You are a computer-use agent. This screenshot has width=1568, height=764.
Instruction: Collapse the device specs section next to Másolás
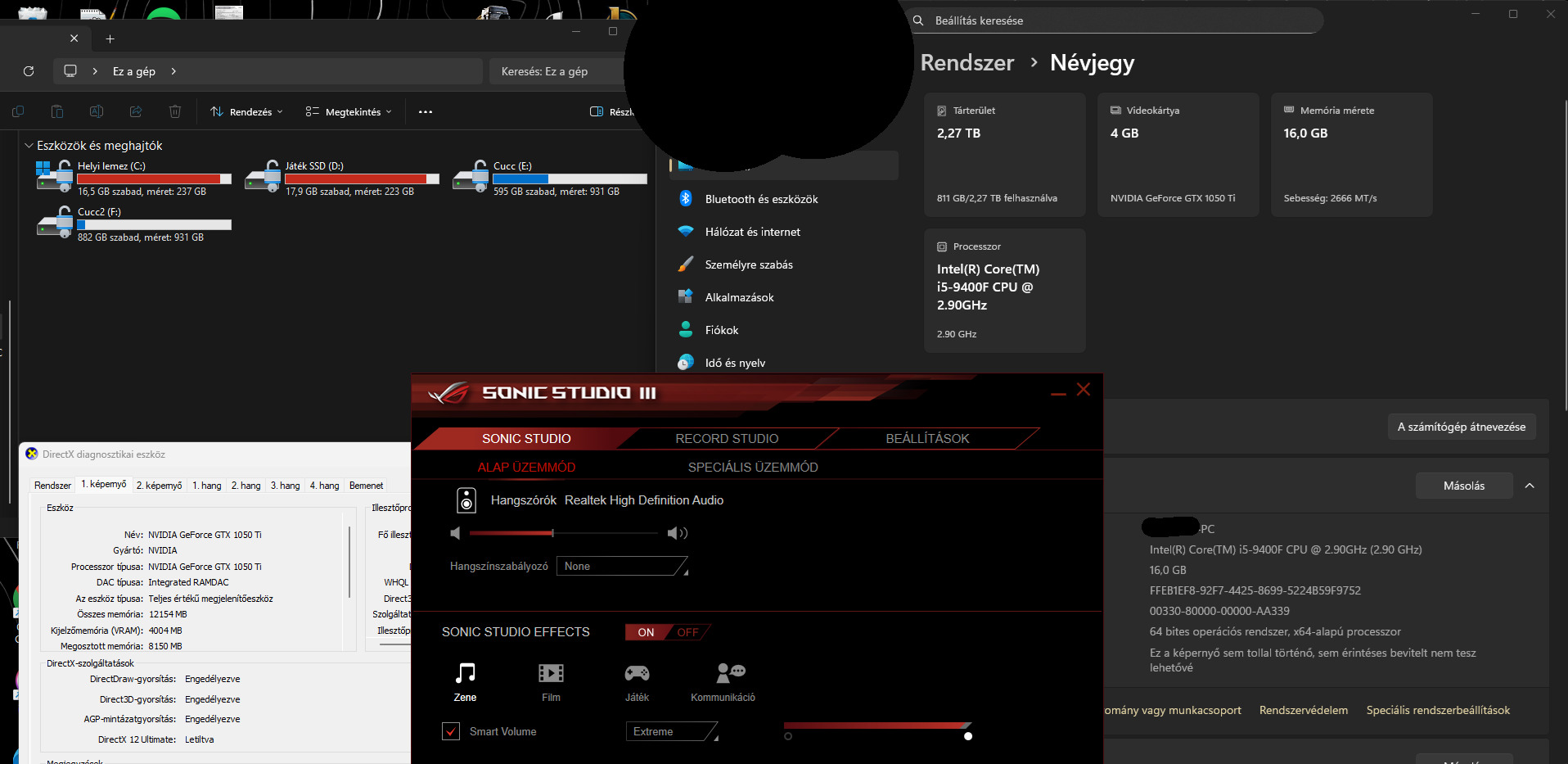(x=1530, y=486)
